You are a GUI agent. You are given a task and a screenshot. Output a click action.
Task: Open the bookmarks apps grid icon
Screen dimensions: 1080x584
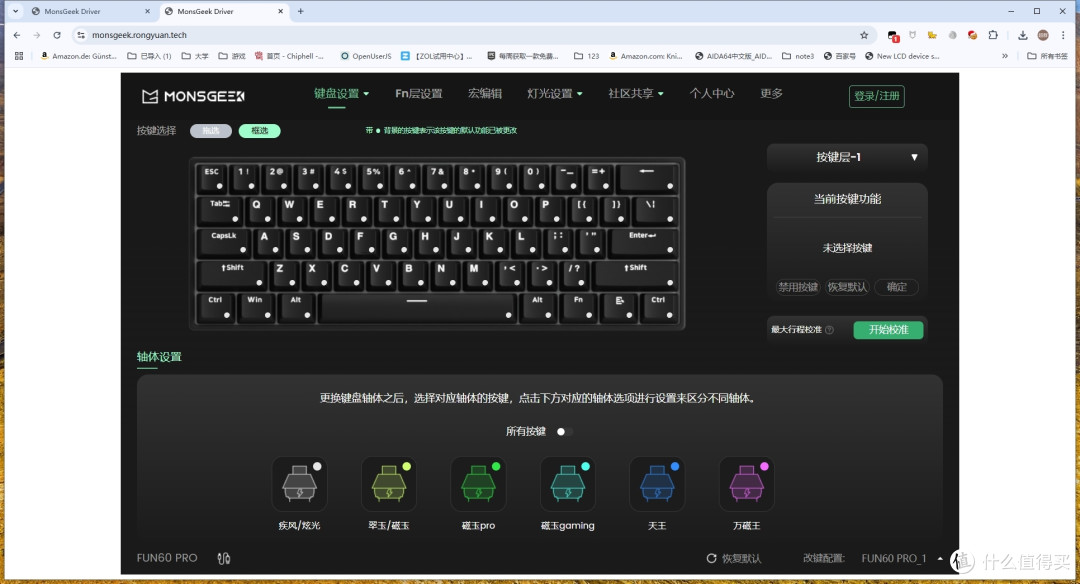(19, 56)
